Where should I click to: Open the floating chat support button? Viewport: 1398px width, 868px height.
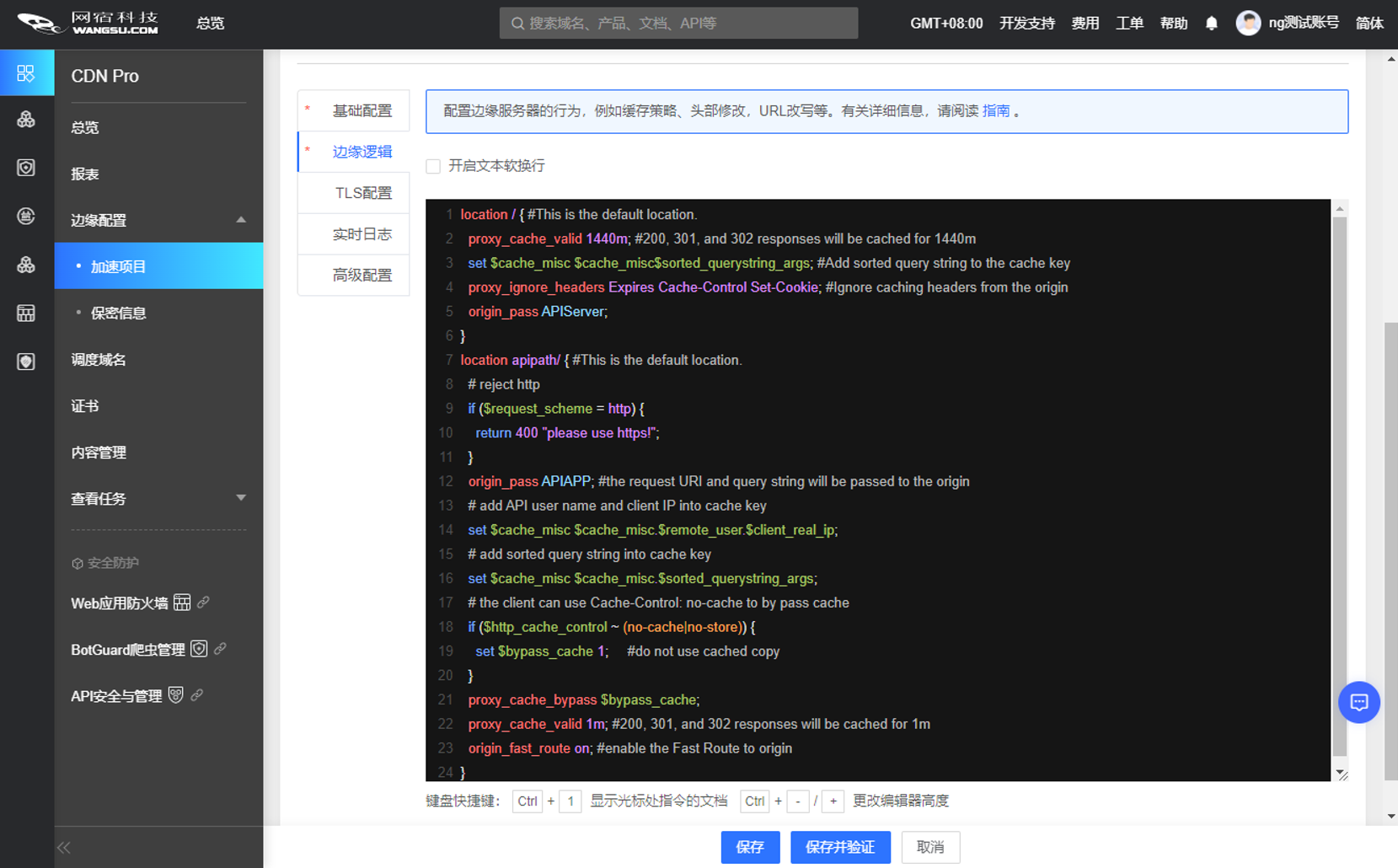[x=1358, y=702]
